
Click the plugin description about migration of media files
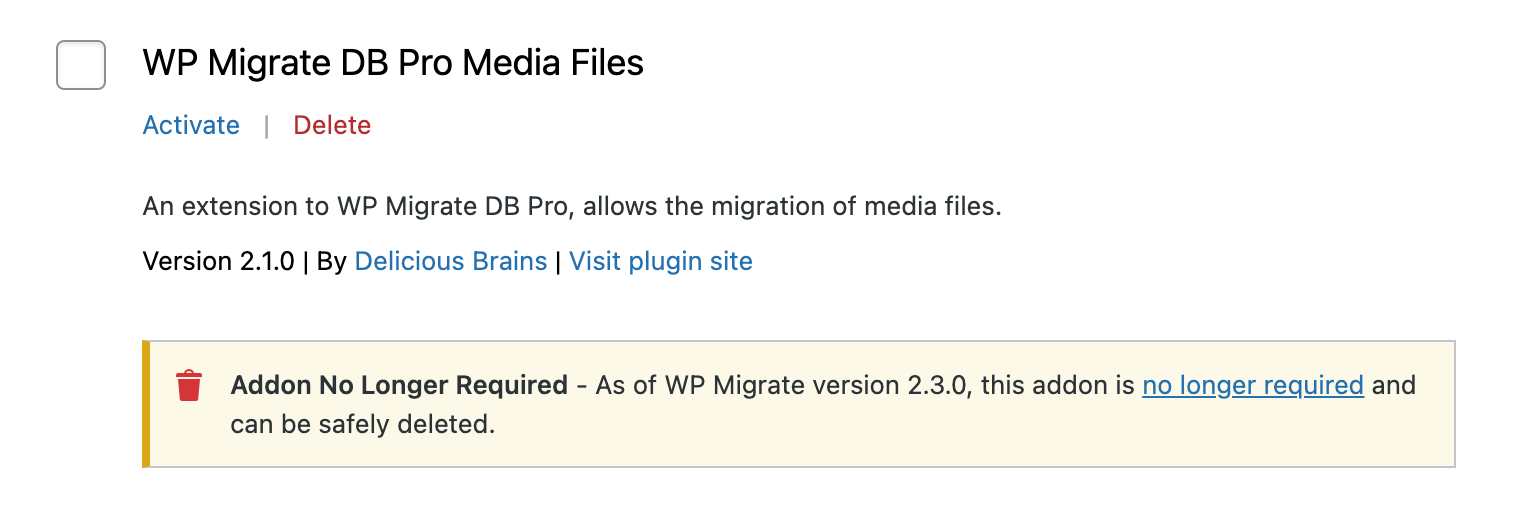tap(572, 207)
